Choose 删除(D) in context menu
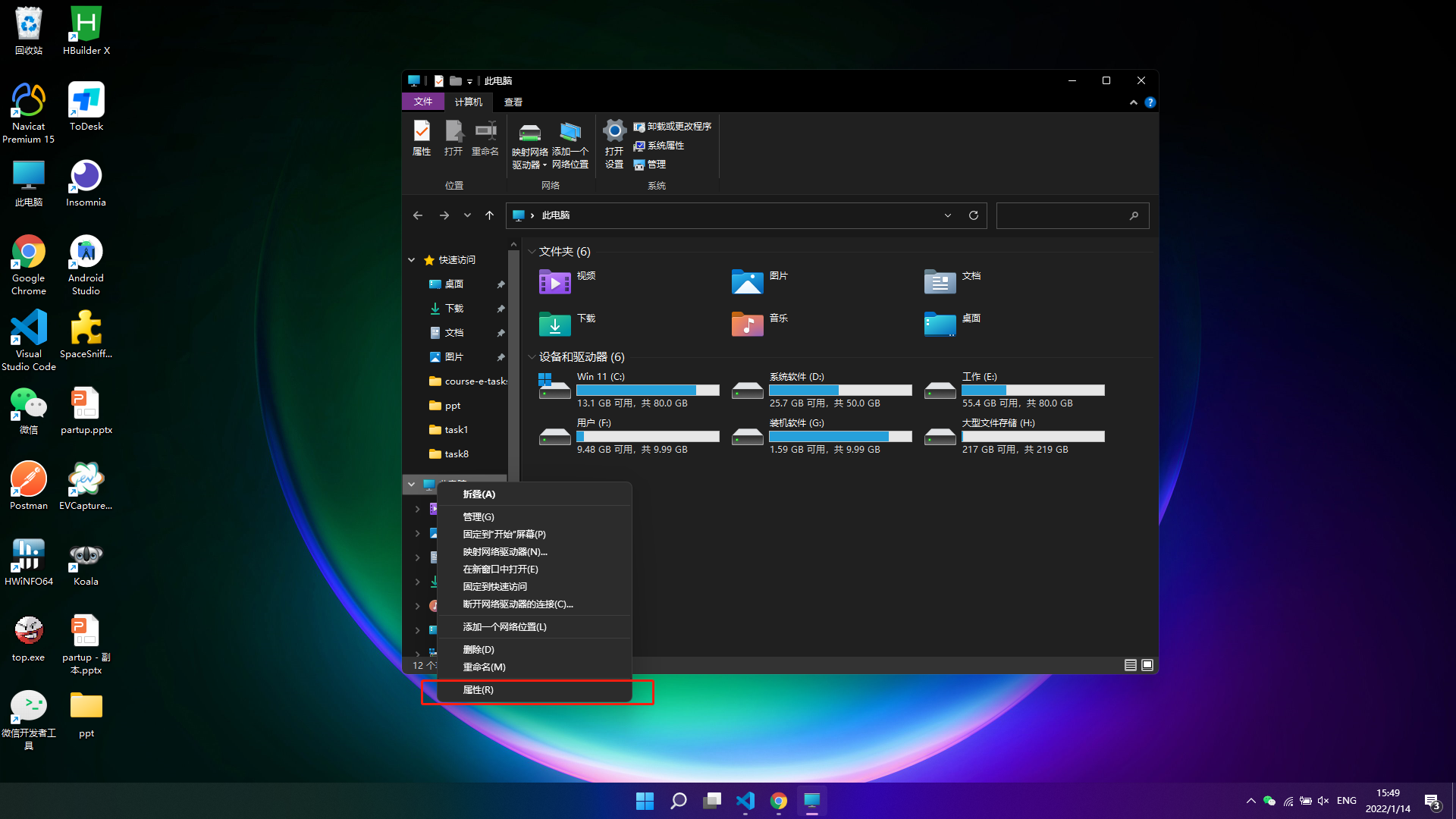 pos(535,650)
